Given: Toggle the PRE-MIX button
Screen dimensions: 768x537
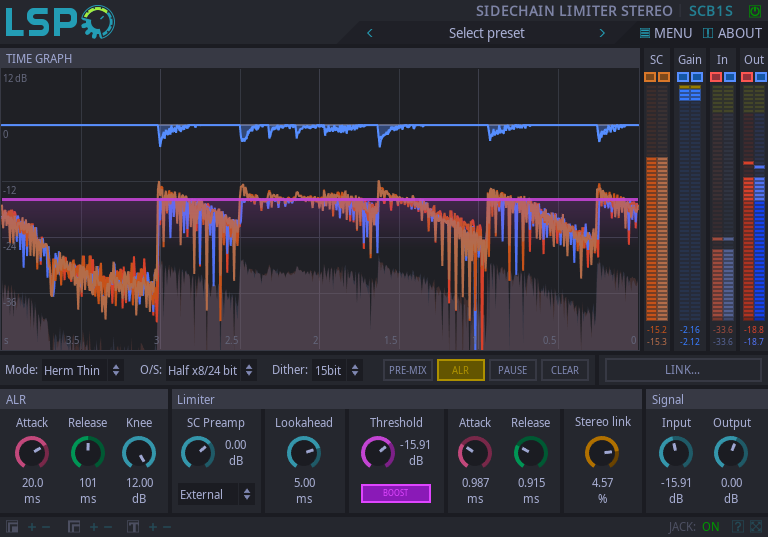Looking at the screenshot, I should pos(408,370).
